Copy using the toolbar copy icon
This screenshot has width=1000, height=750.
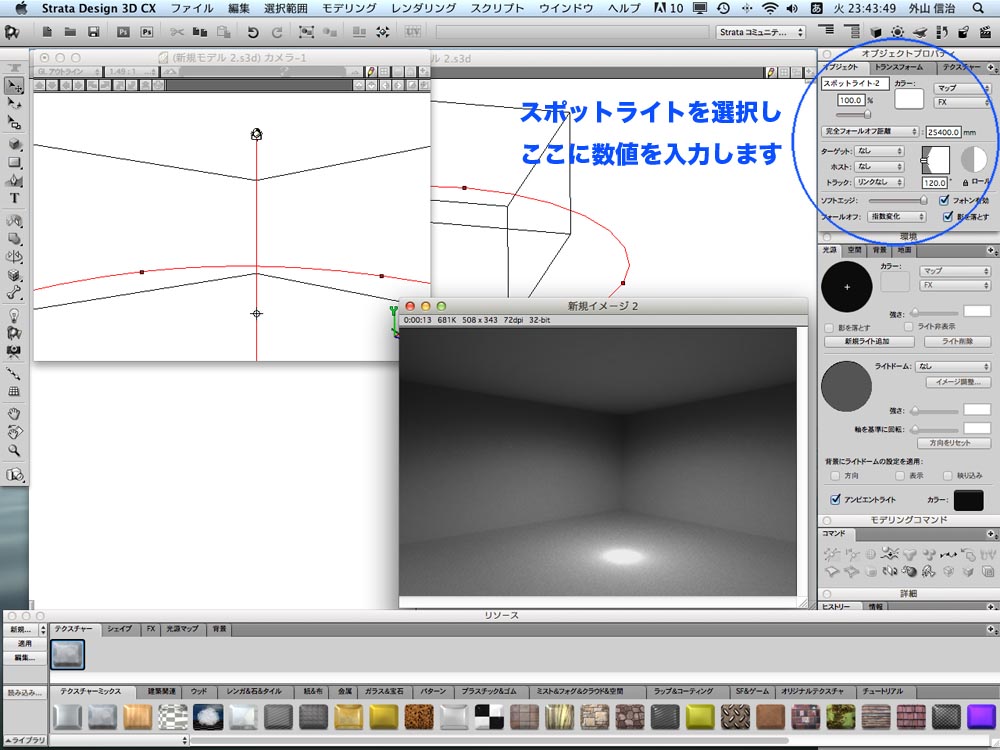tap(200, 32)
